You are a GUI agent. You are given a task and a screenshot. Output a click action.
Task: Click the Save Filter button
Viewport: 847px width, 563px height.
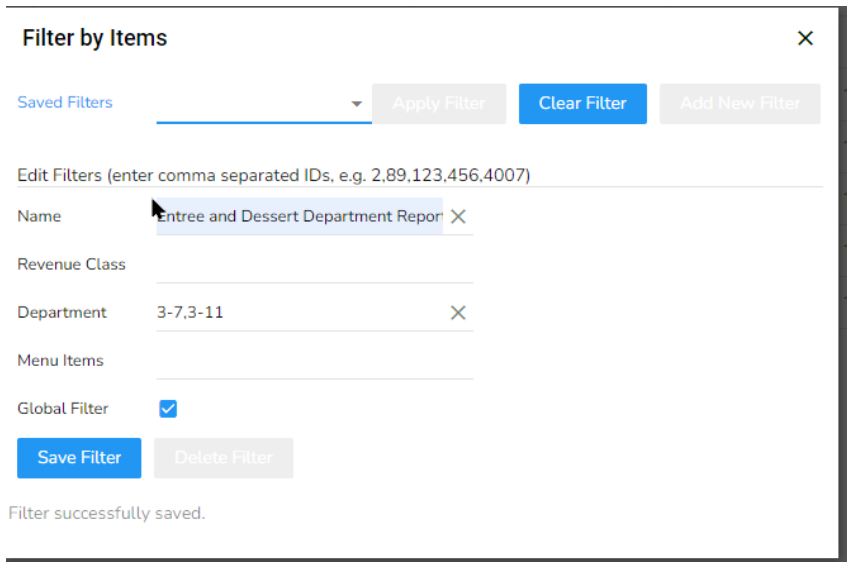pyautogui.click(x=79, y=458)
